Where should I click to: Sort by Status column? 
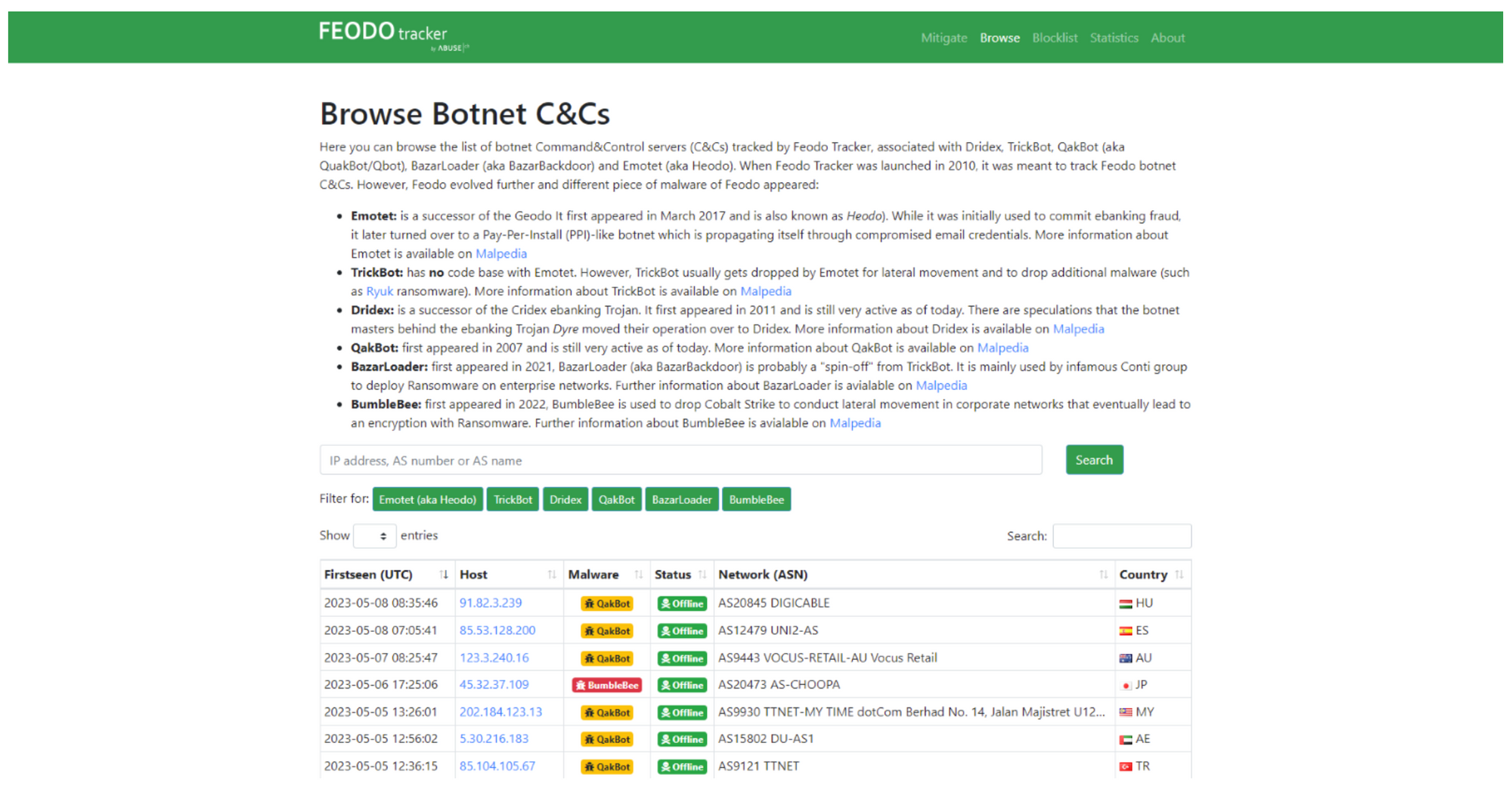(681, 574)
